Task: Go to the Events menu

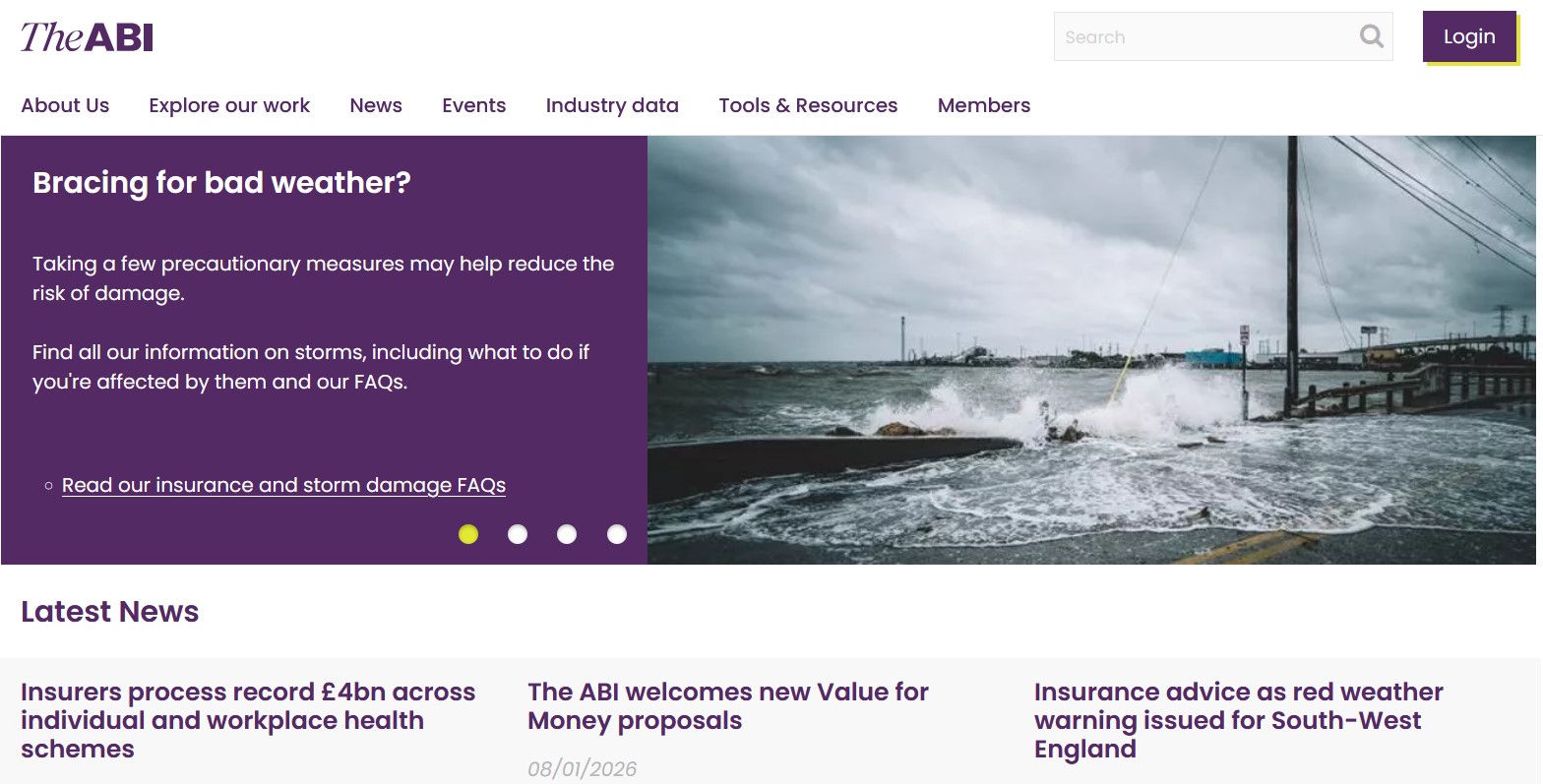Action: (473, 105)
